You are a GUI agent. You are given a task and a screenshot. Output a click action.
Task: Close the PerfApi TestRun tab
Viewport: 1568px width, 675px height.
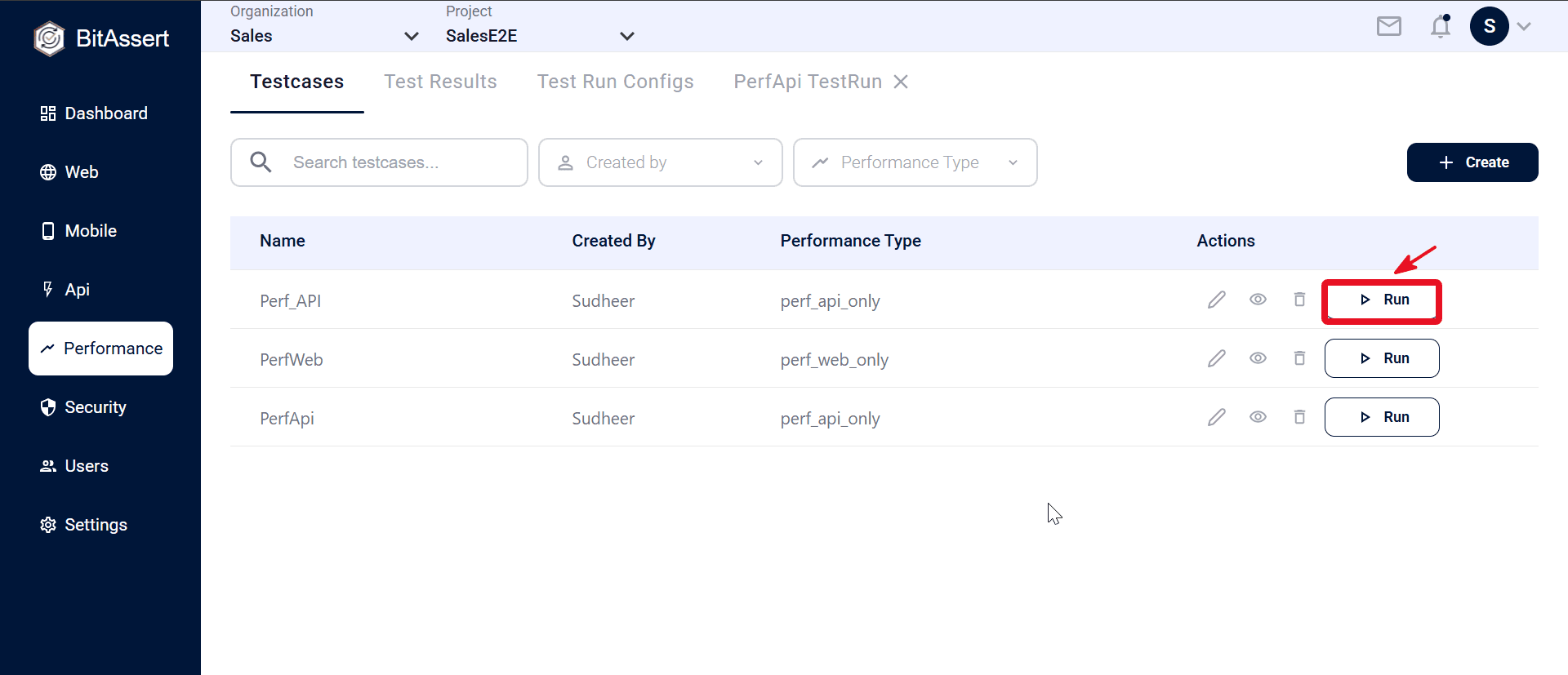(x=901, y=82)
